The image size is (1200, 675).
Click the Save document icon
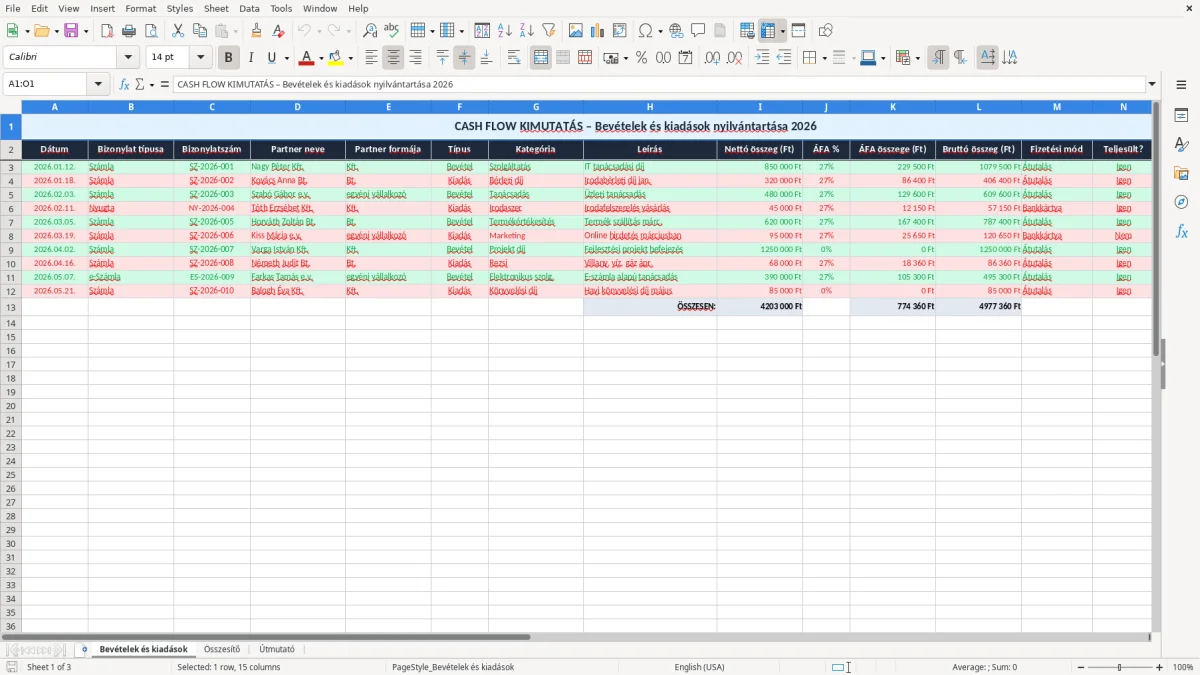click(71, 31)
